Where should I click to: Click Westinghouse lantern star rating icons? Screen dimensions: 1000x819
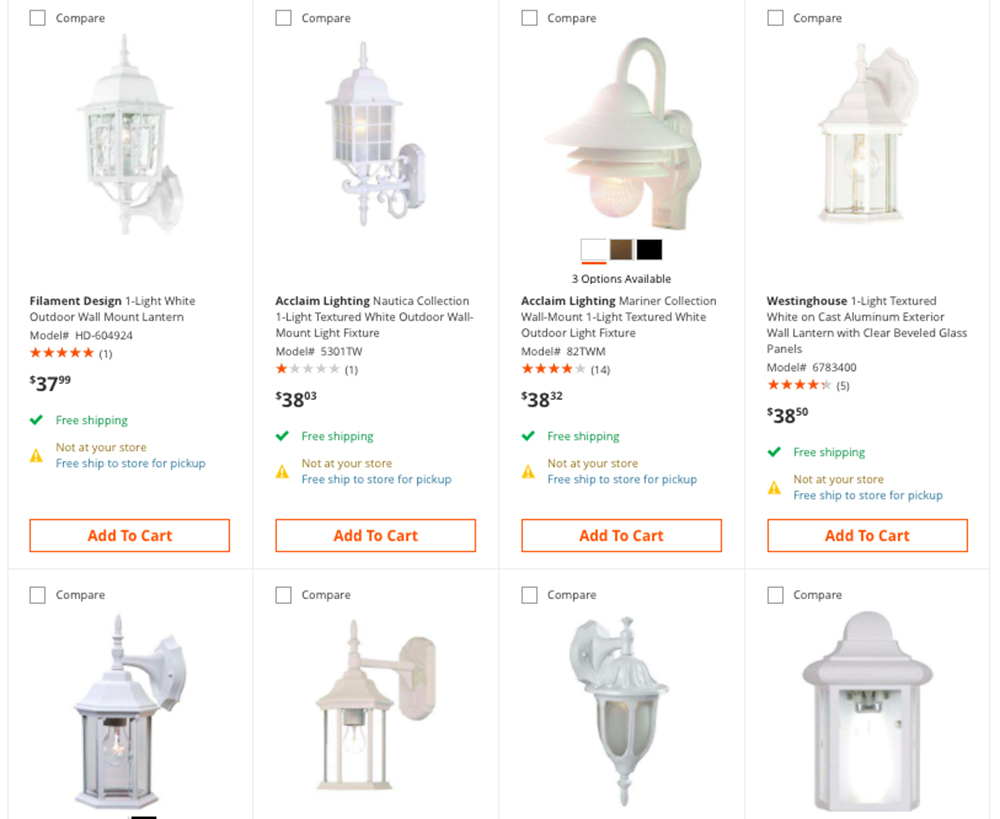click(799, 385)
